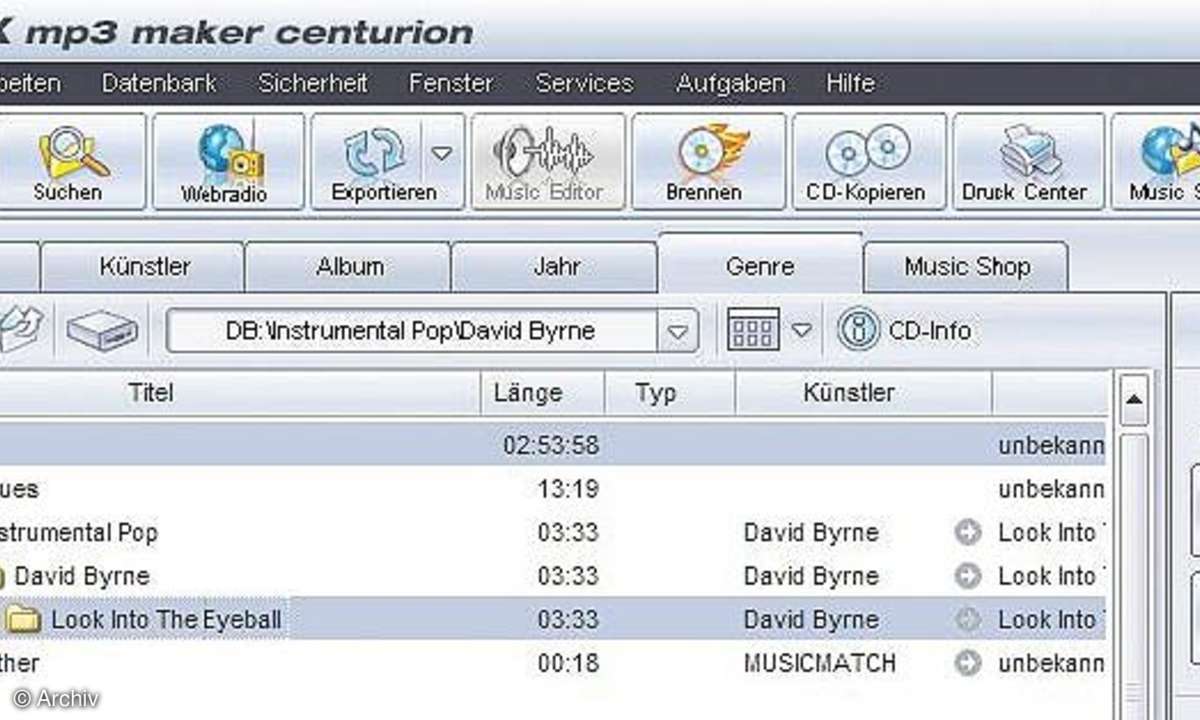Open the Sicherheit menu
Screen dimensions: 1200x720
click(313, 83)
